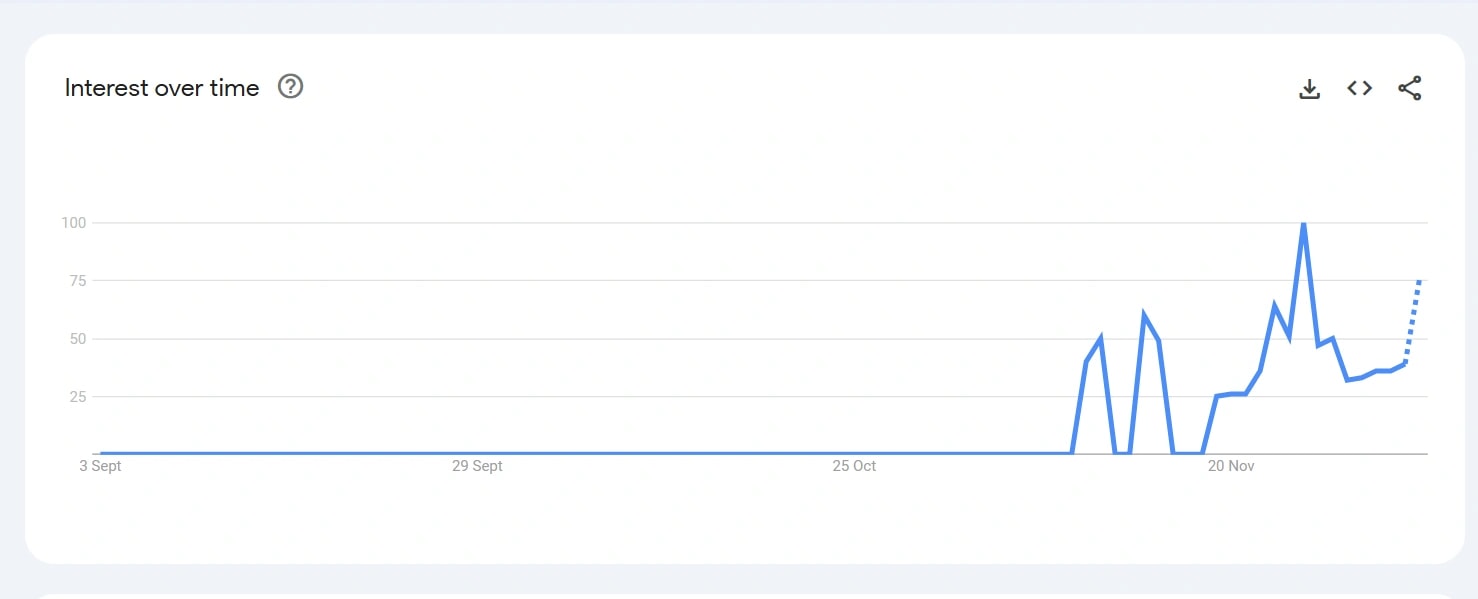Select the 29 Sept axis label

click(x=477, y=466)
